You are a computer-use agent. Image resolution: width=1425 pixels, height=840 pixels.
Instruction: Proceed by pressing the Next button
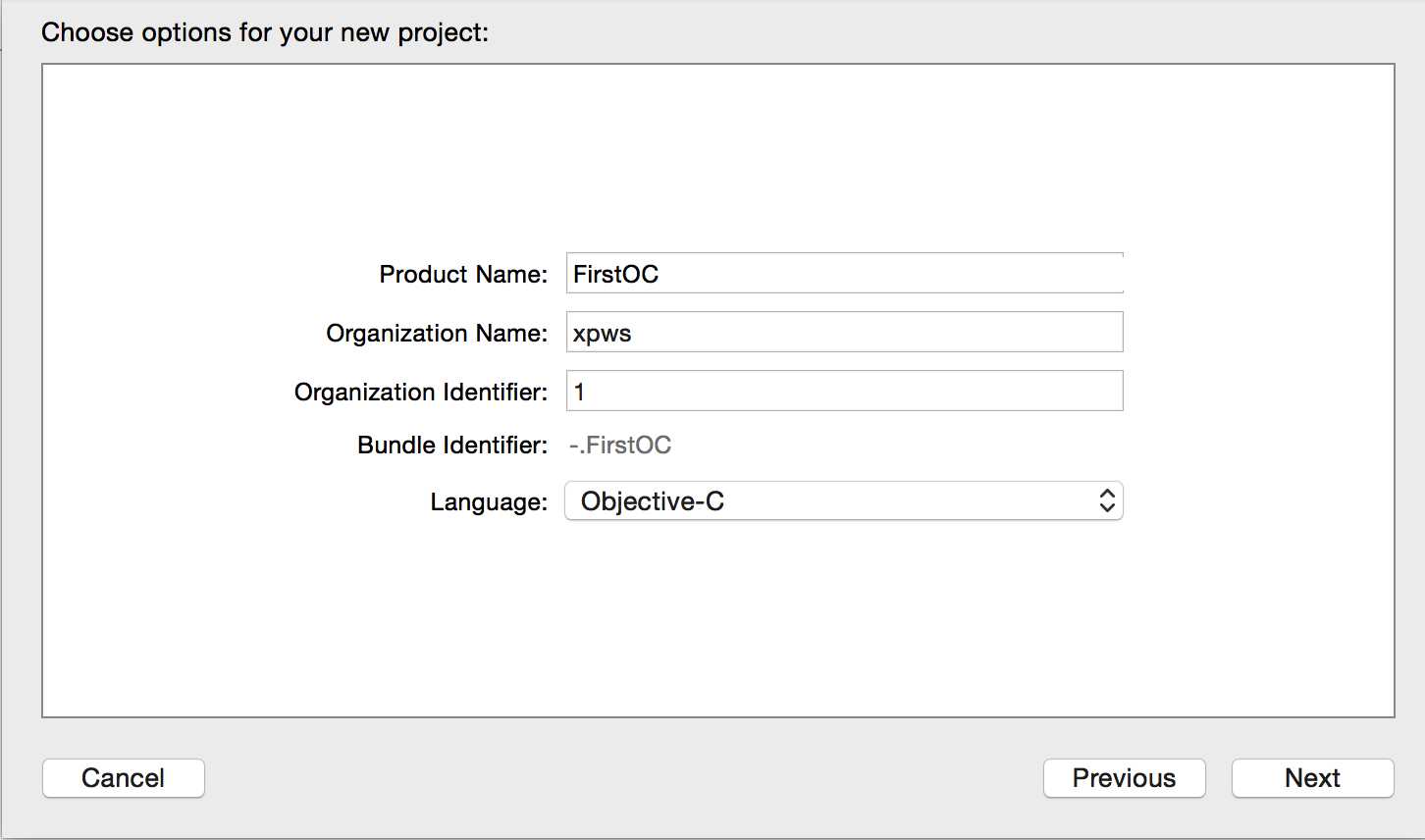[1312, 778]
